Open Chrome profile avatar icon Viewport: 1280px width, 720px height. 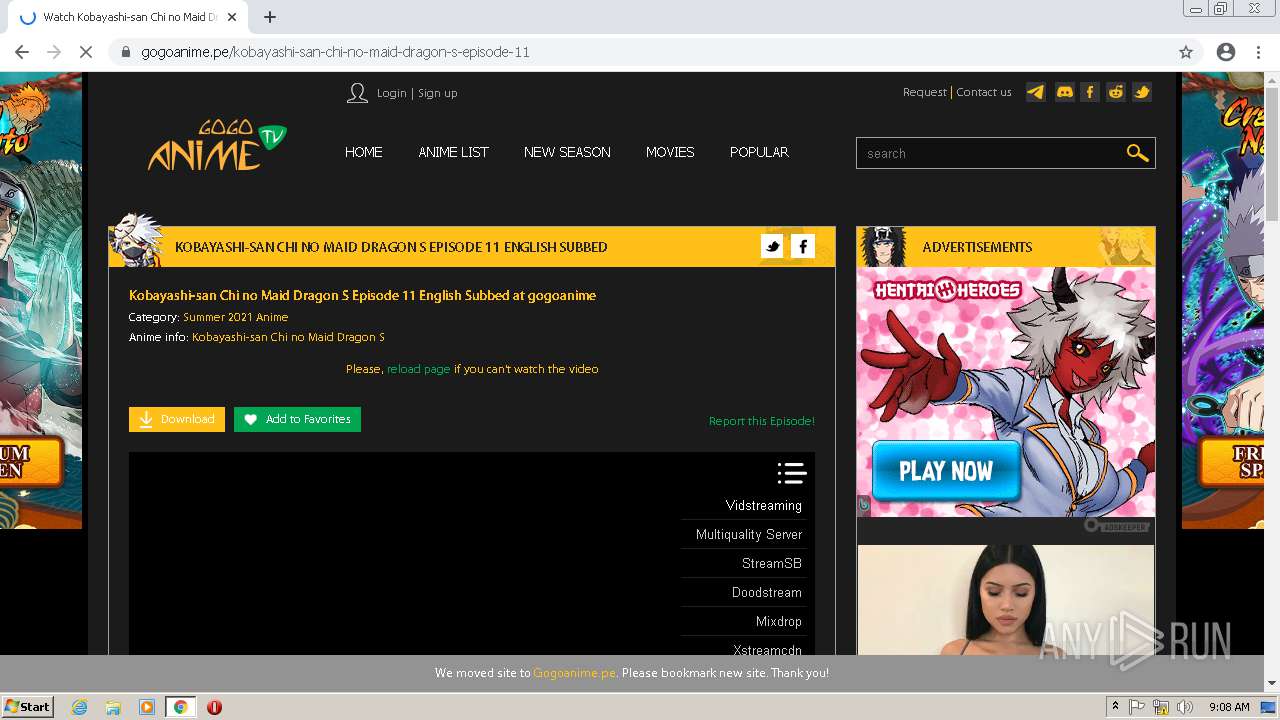coord(1226,52)
